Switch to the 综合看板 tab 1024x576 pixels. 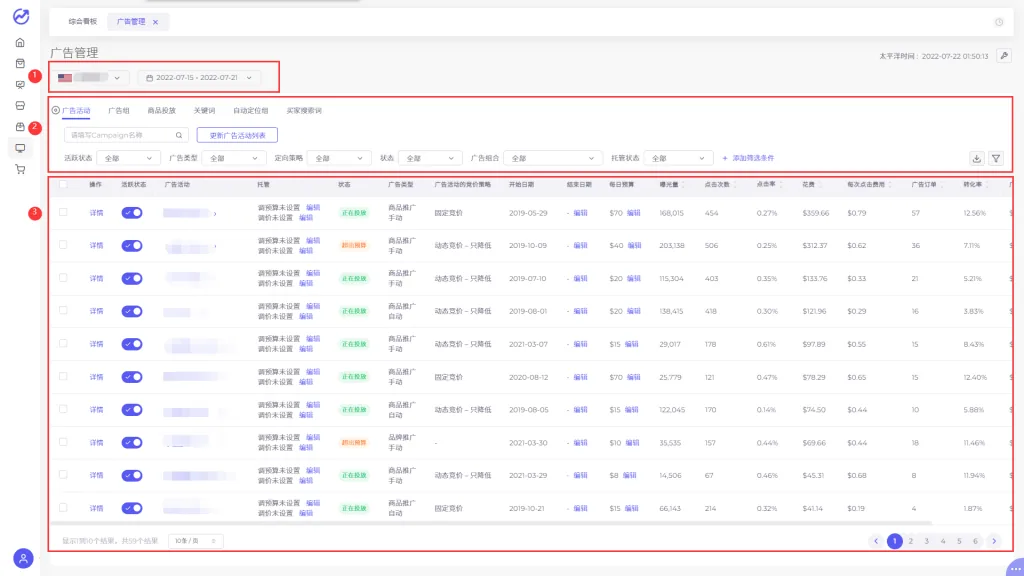pyautogui.click(x=82, y=22)
